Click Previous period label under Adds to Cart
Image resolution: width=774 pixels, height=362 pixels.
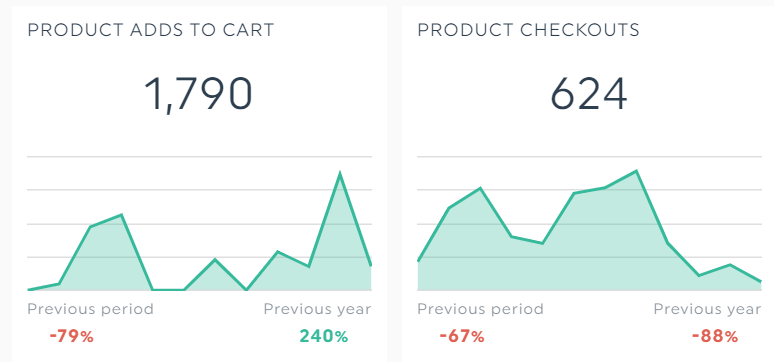tap(90, 310)
